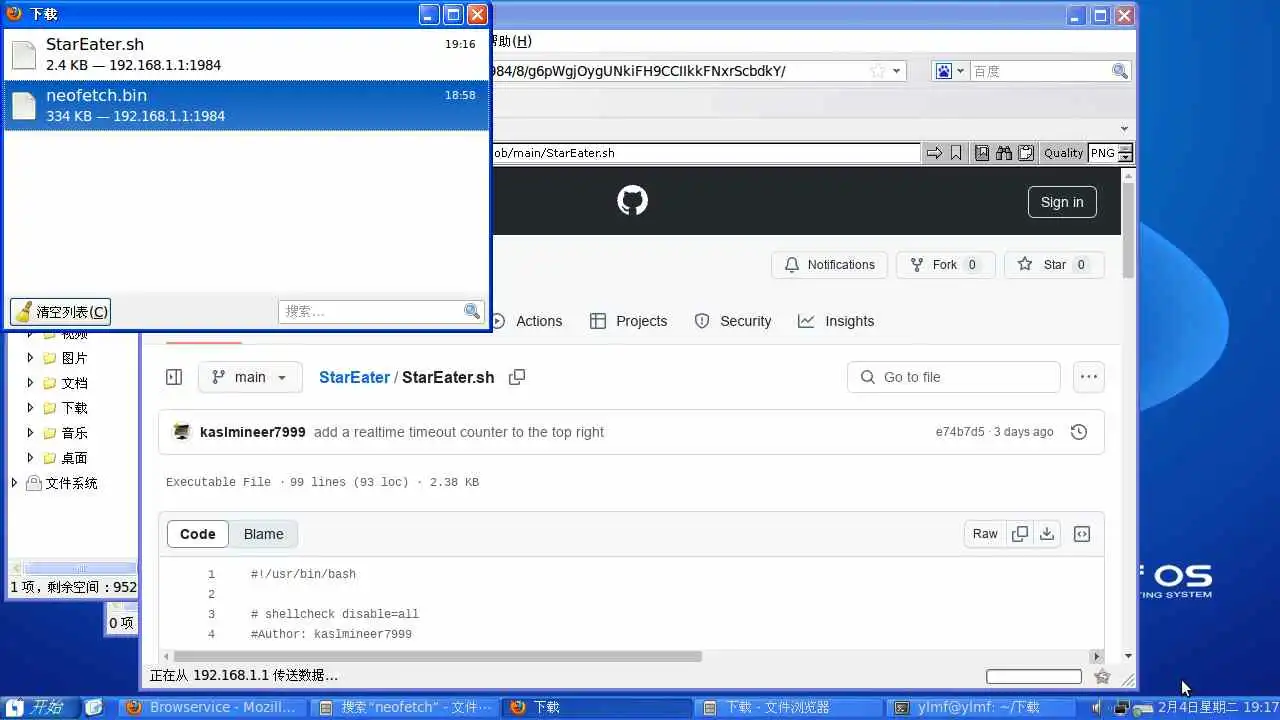Toggle the file tree side panel icon
This screenshot has height=720, width=1280.
(174, 377)
